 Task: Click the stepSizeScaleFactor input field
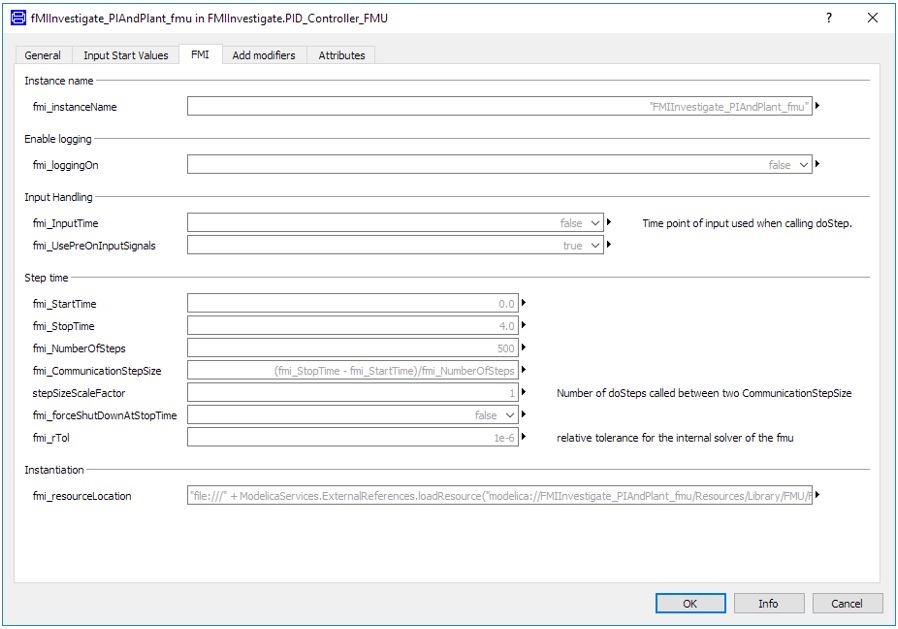(x=353, y=392)
